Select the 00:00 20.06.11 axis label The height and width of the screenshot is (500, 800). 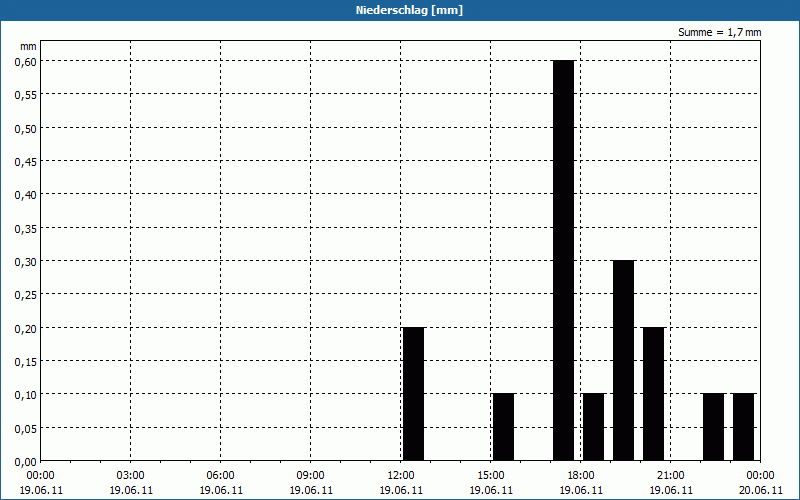coord(761,482)
